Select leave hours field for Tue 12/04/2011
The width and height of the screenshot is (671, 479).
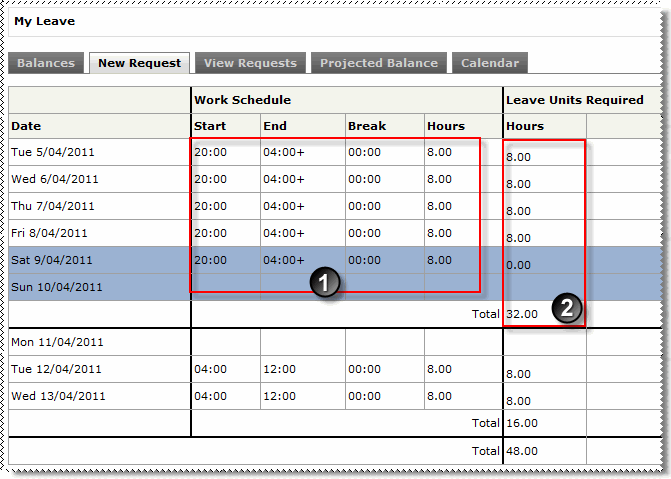pyautogui.click(x=519, y=374)
